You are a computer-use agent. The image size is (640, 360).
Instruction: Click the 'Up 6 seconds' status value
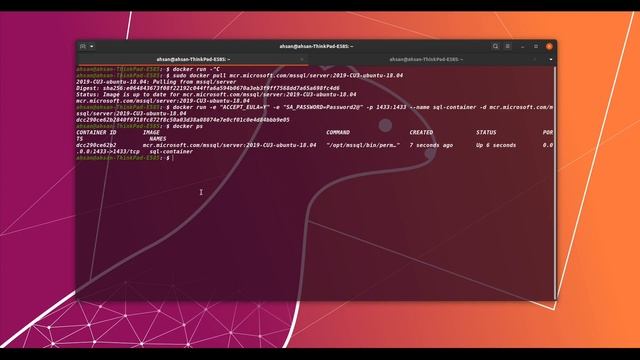click(496, 145)
